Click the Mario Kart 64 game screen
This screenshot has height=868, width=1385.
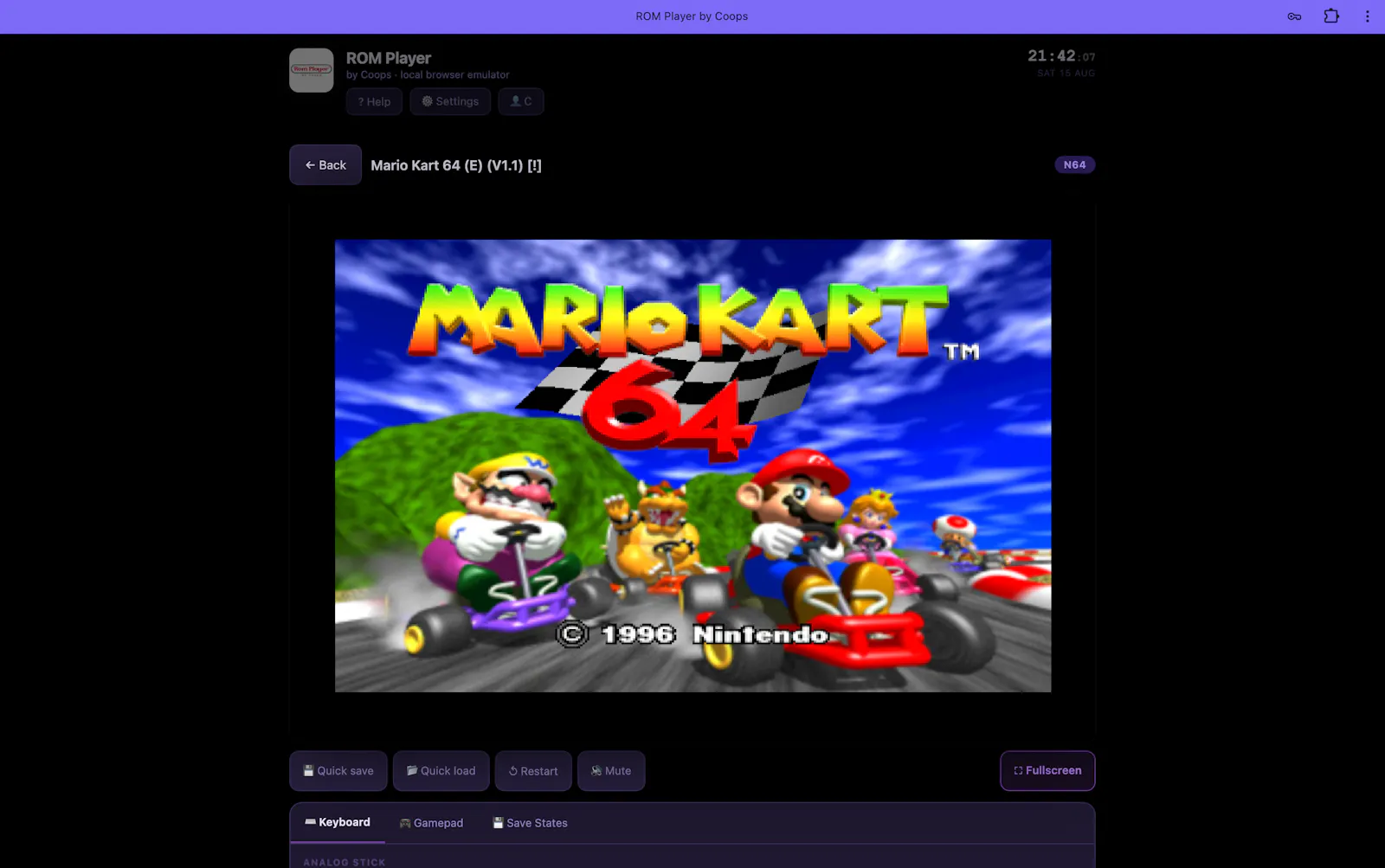pos(692,466)
